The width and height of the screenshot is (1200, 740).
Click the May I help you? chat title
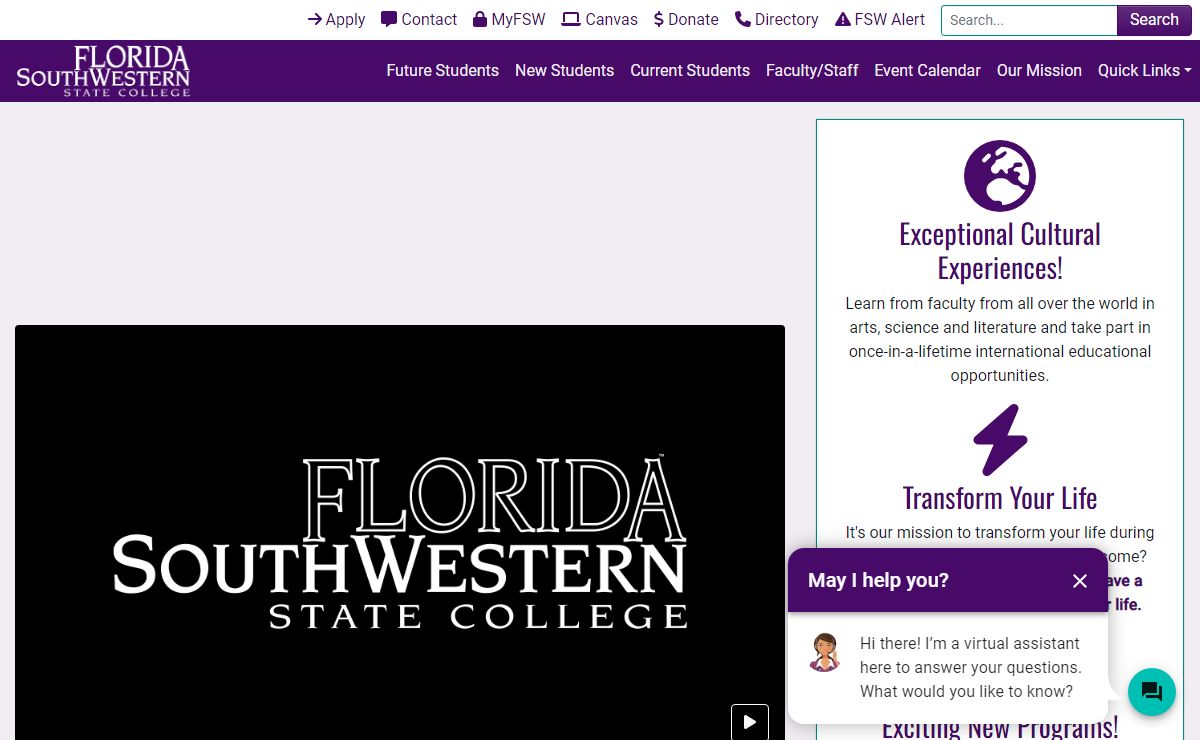(878, 580)
